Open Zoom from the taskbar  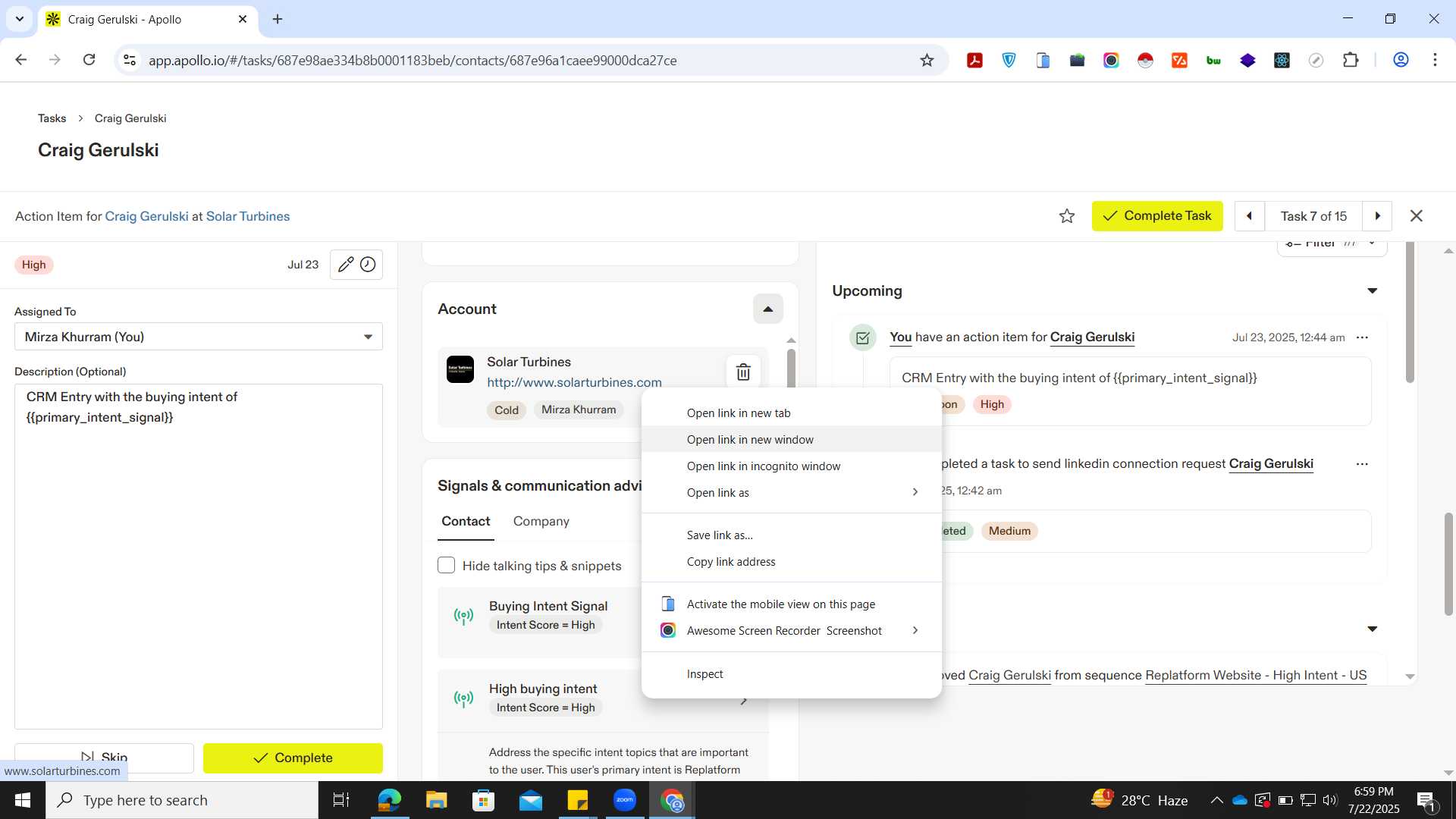click(x=625, y=800)
